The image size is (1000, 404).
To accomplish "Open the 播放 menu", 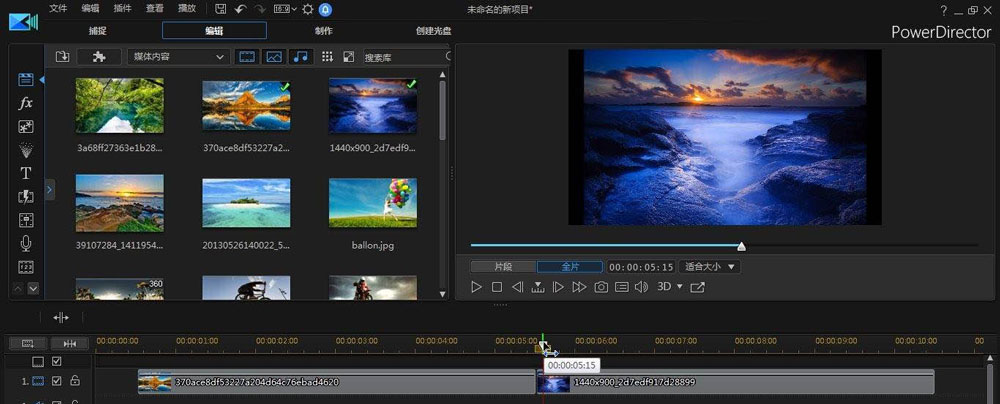I will coord(187,9).
